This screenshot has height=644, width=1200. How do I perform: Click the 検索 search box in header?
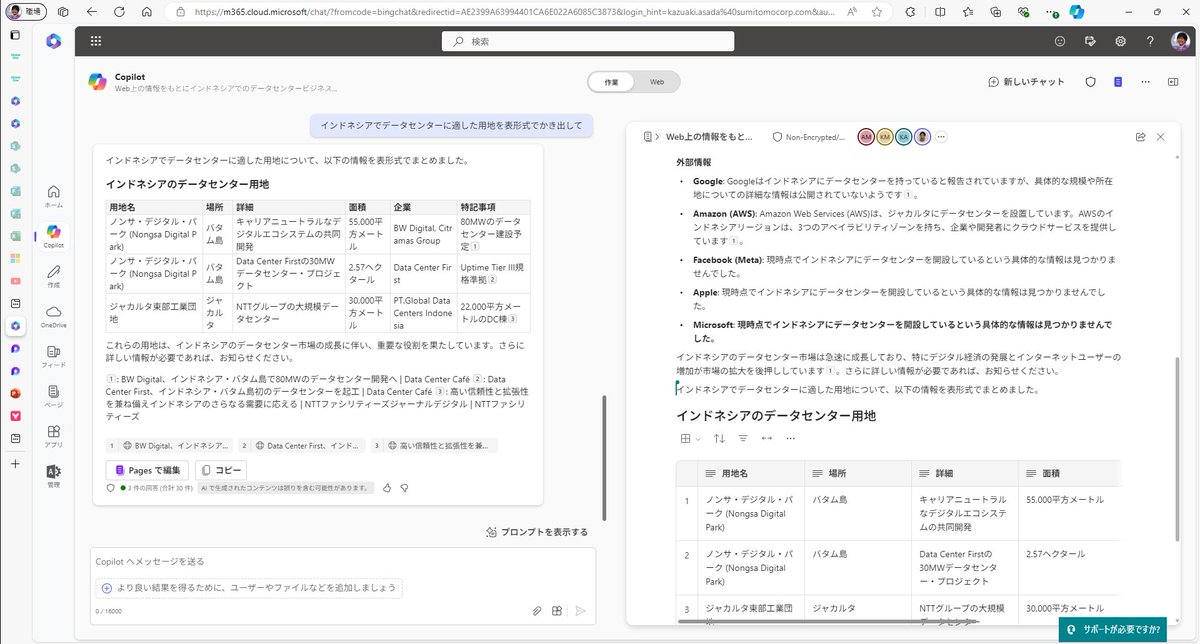[x=588, y=41]
